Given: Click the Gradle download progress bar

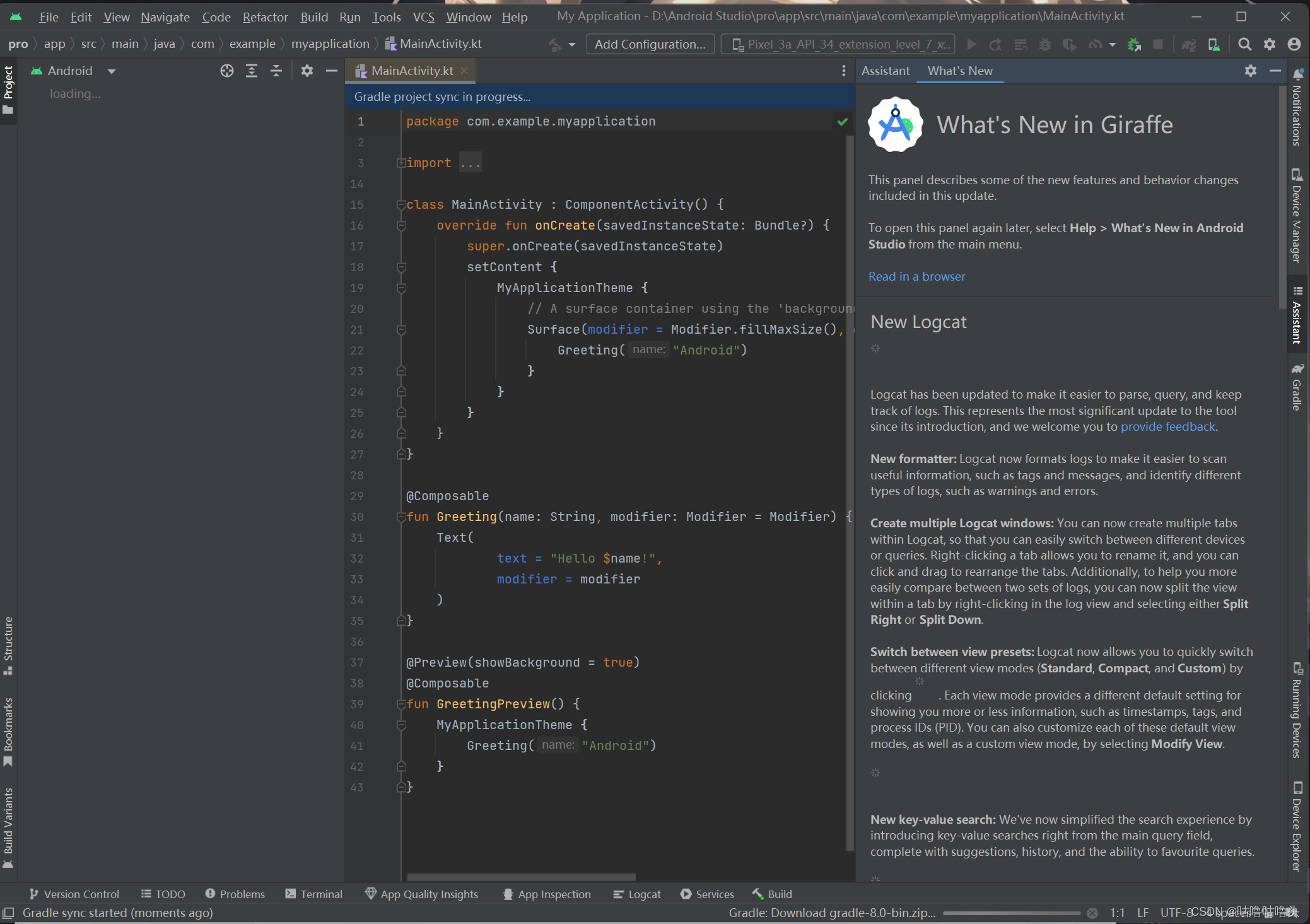Looking at the screenshot, I should click(x=1012, y=913).
